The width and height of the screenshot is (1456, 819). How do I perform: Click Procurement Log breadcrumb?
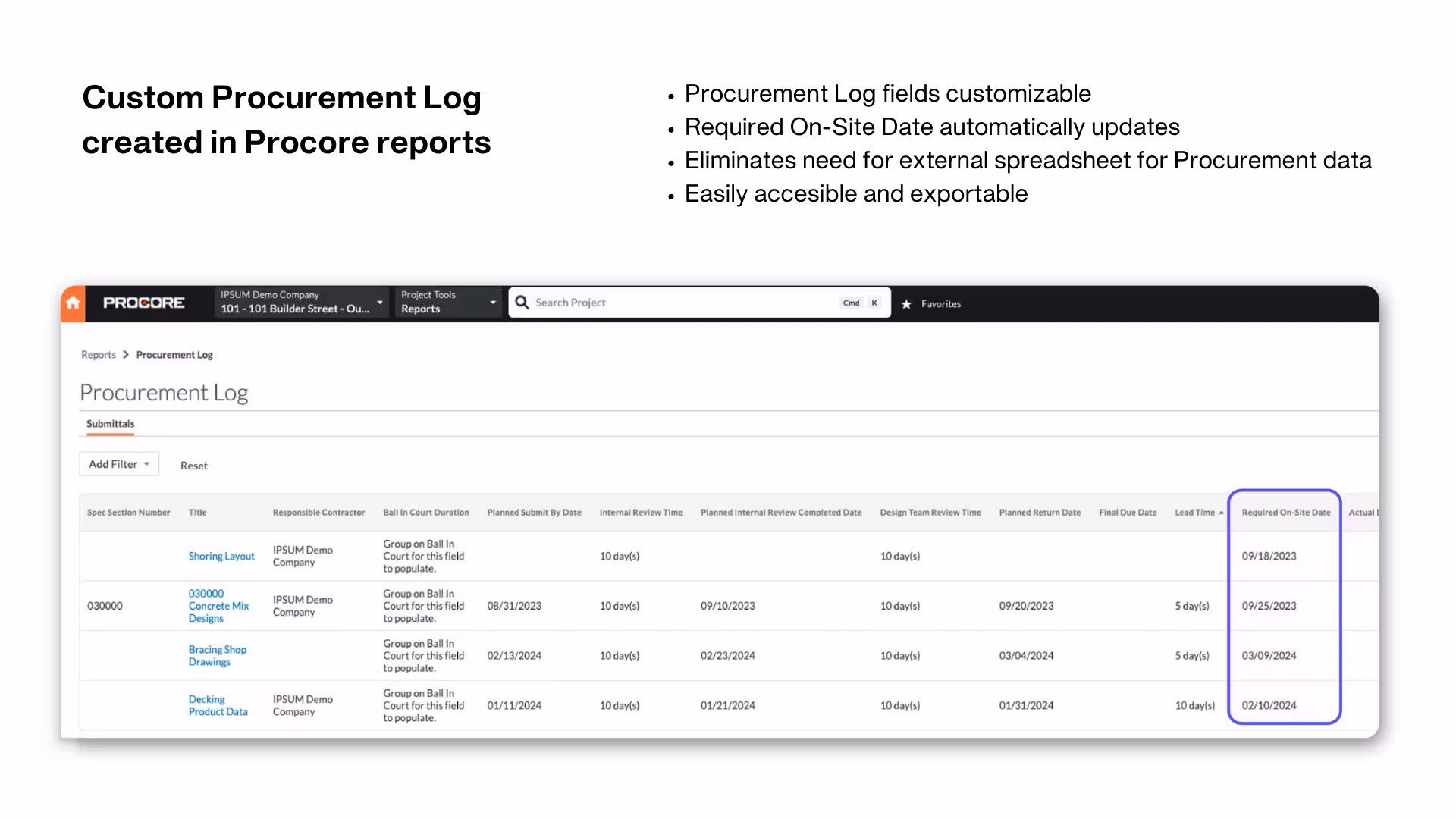pos(174,355)
